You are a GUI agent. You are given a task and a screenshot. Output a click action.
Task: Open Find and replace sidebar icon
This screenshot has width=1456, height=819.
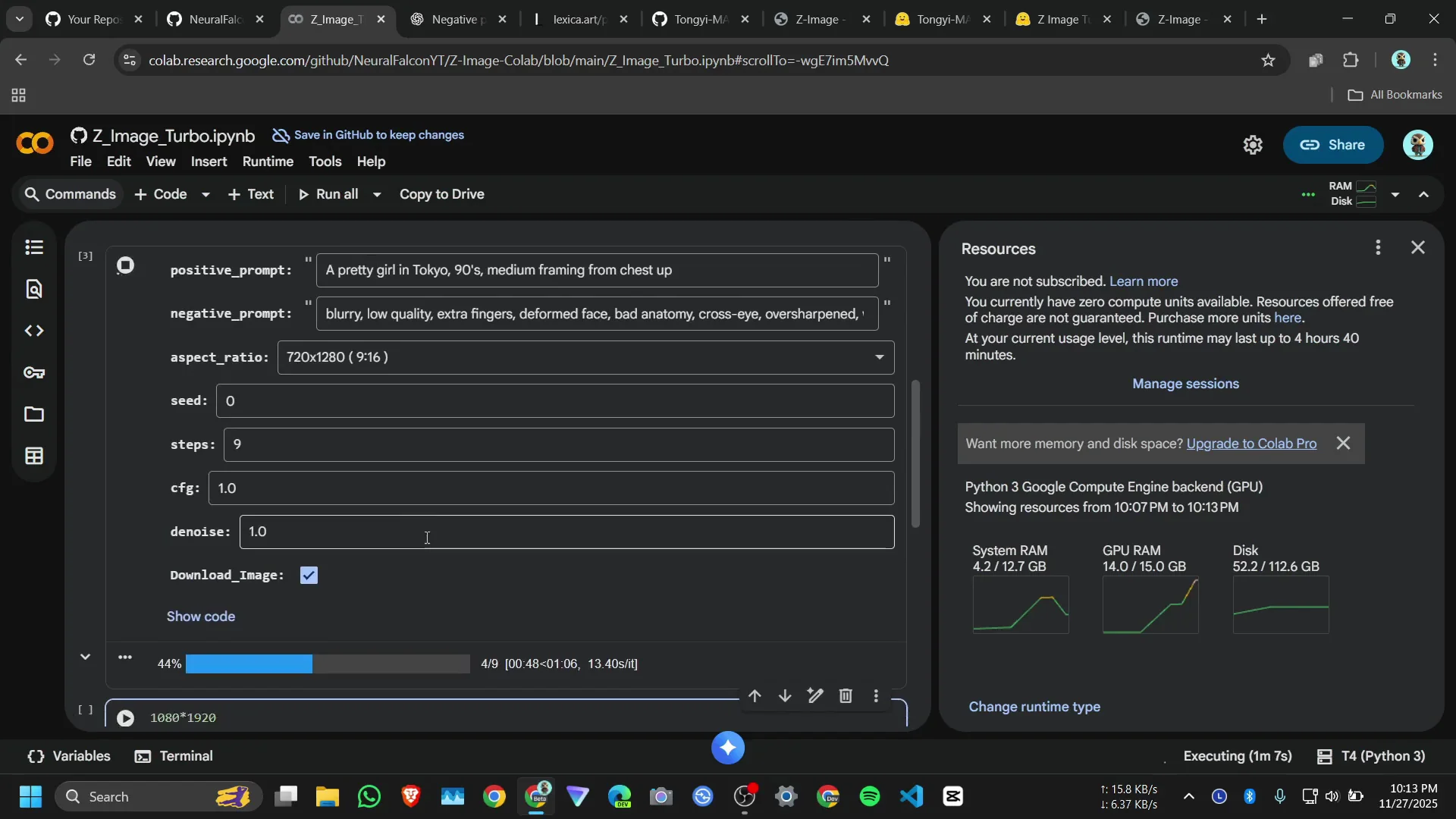tap(34, 289)
